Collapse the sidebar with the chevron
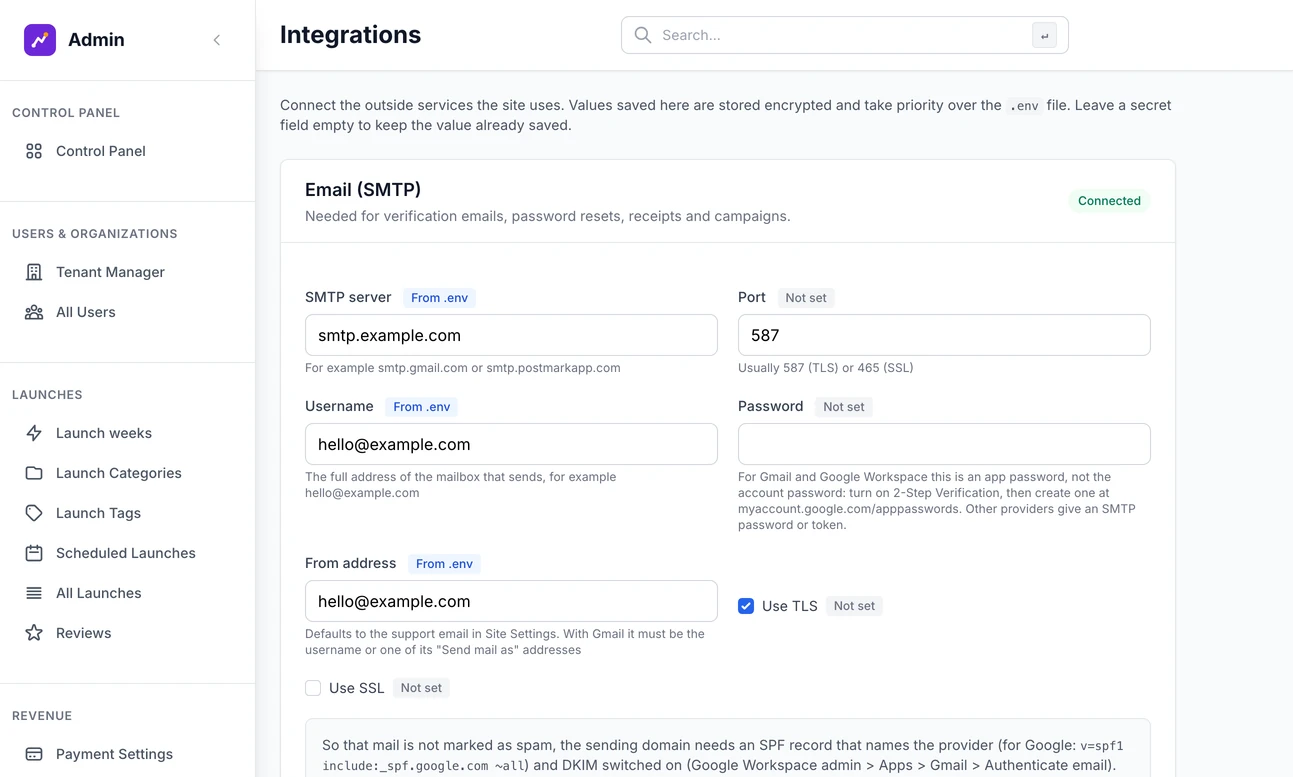 point(217,40)
